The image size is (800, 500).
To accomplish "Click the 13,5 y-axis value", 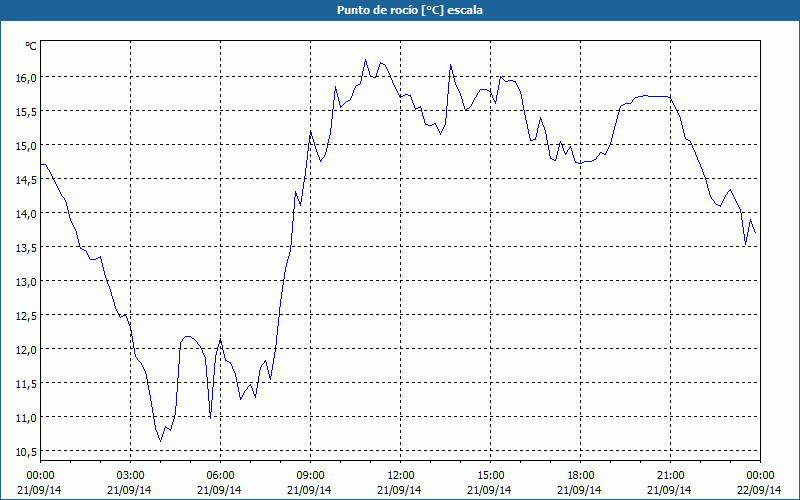I will click(26, 247).
